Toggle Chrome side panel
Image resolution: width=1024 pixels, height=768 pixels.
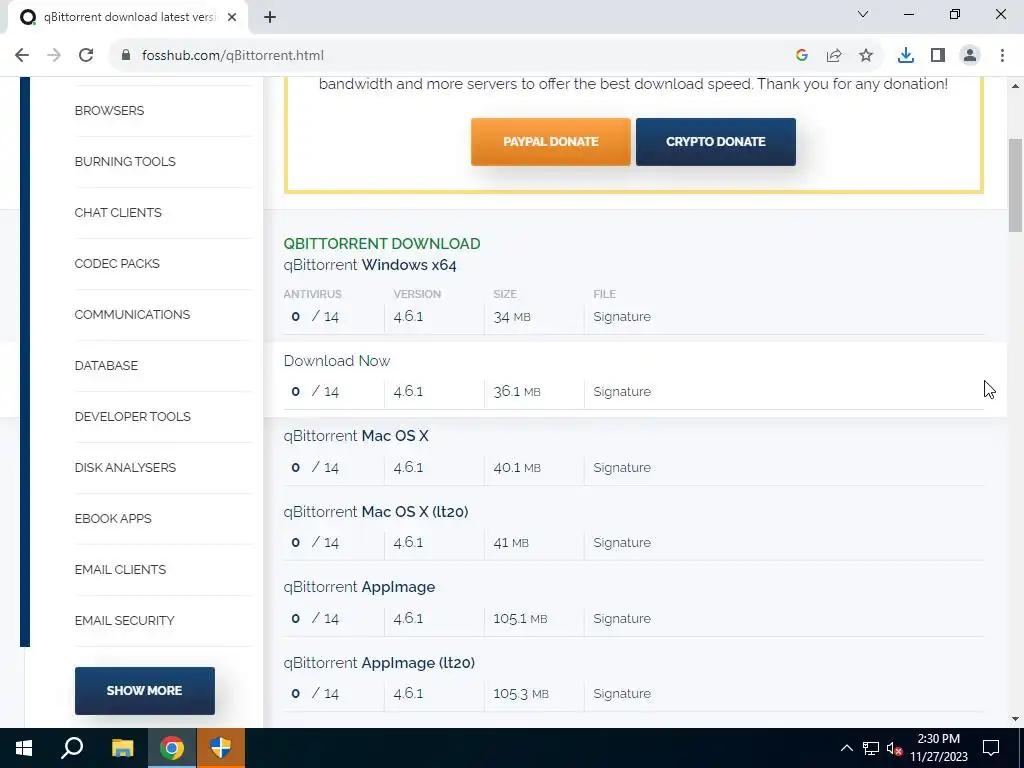[x=938, y=56]
